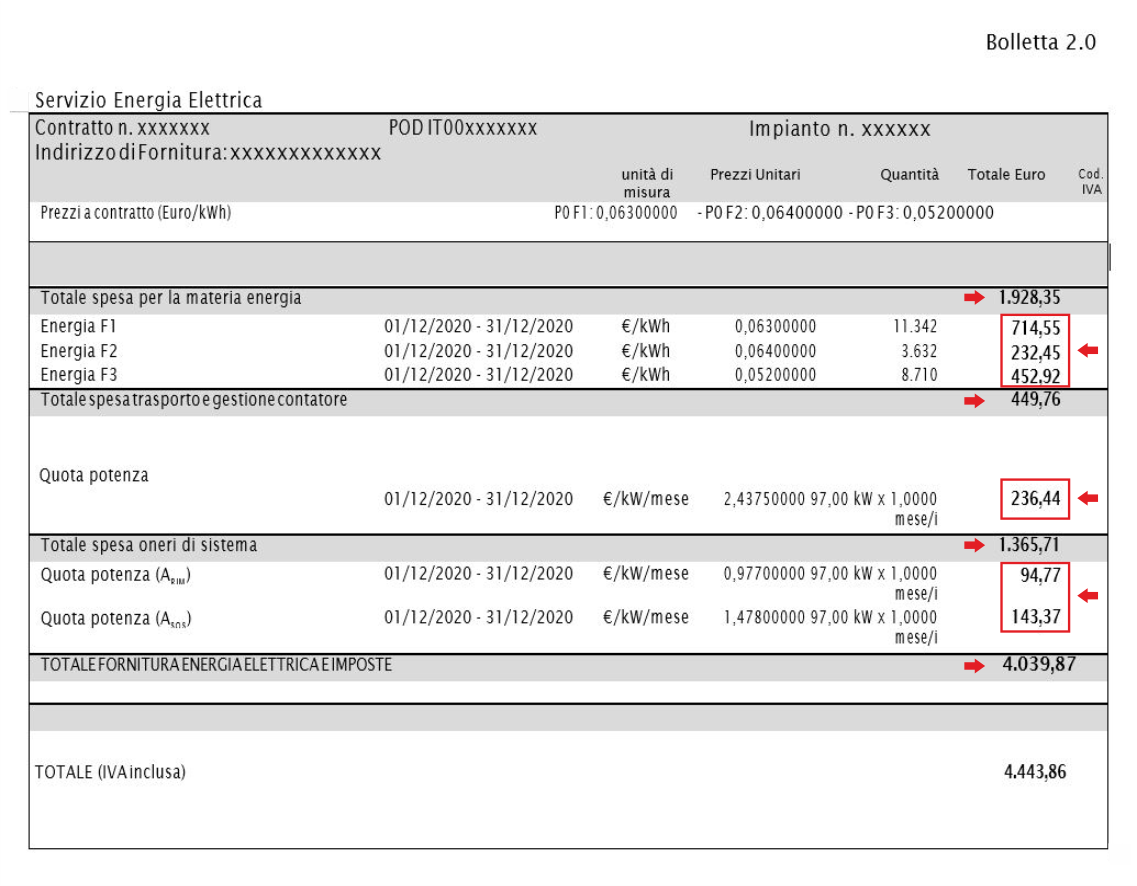
Task: Select the Servizio Energia Elettrica heading
Action: tap(148, 100)
